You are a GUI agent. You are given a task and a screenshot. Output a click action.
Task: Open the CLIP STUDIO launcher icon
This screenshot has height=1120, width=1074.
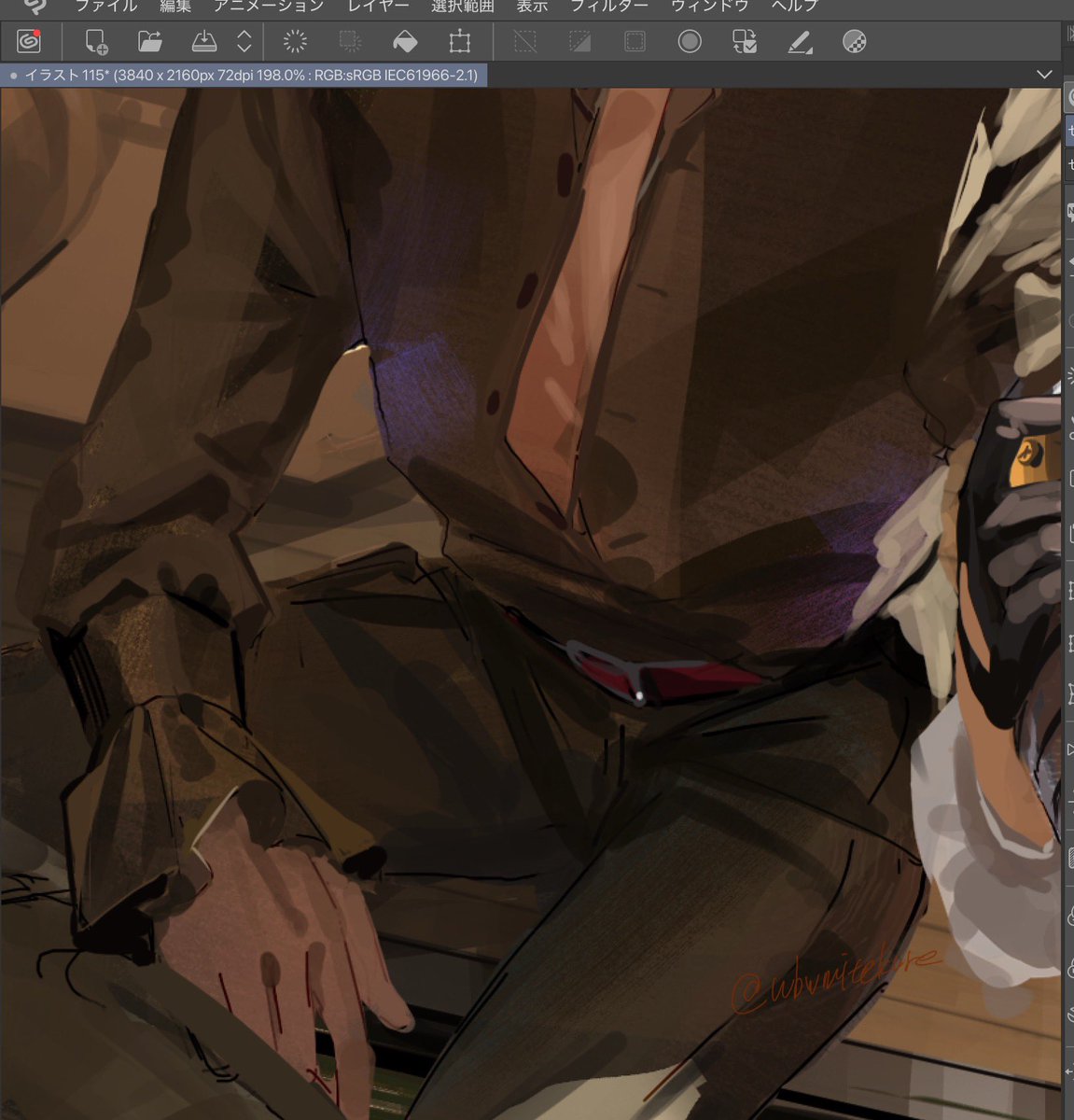point(29,41)
